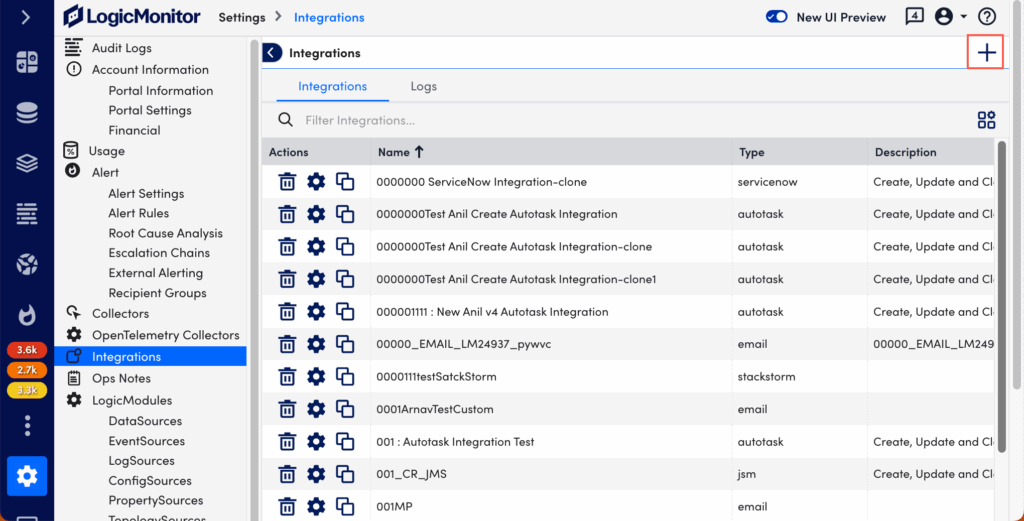Image resolution: width=1024 pixels, height=521 pixels.
Task: Switch to the Logs tab
Action: [423, 87]
